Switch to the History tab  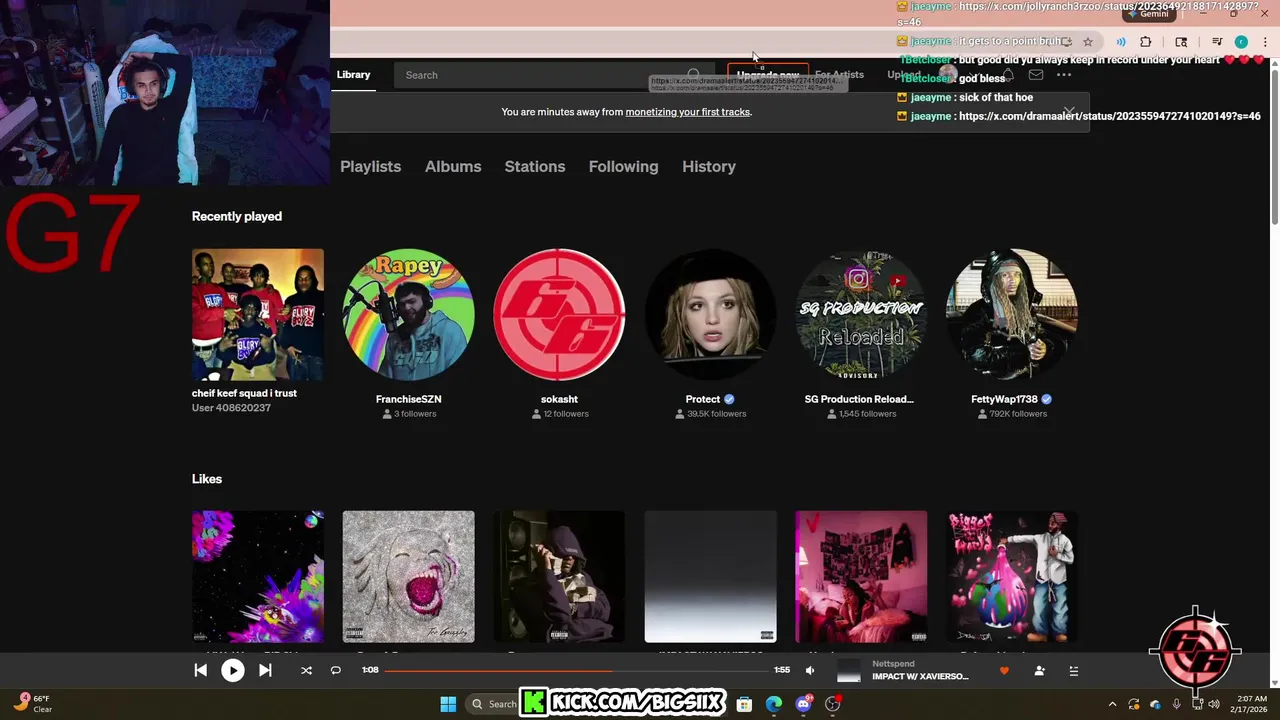coord(709,167)
